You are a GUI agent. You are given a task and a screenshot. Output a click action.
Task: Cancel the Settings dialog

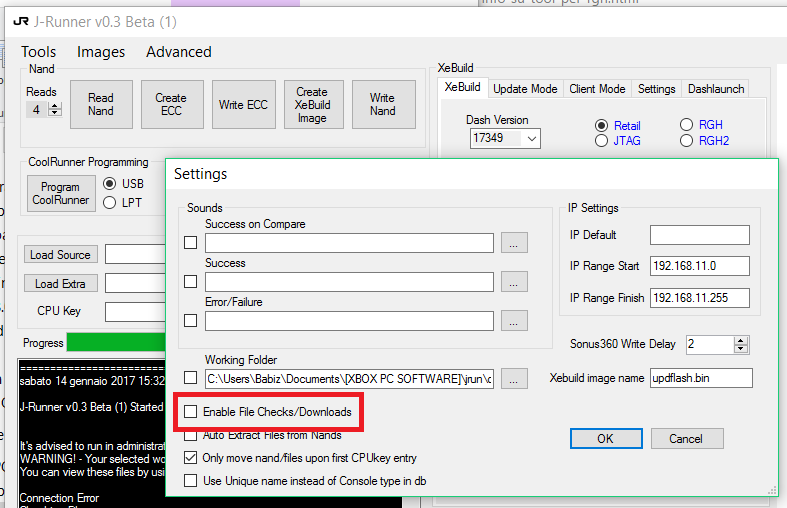click(x=687, y=439)
